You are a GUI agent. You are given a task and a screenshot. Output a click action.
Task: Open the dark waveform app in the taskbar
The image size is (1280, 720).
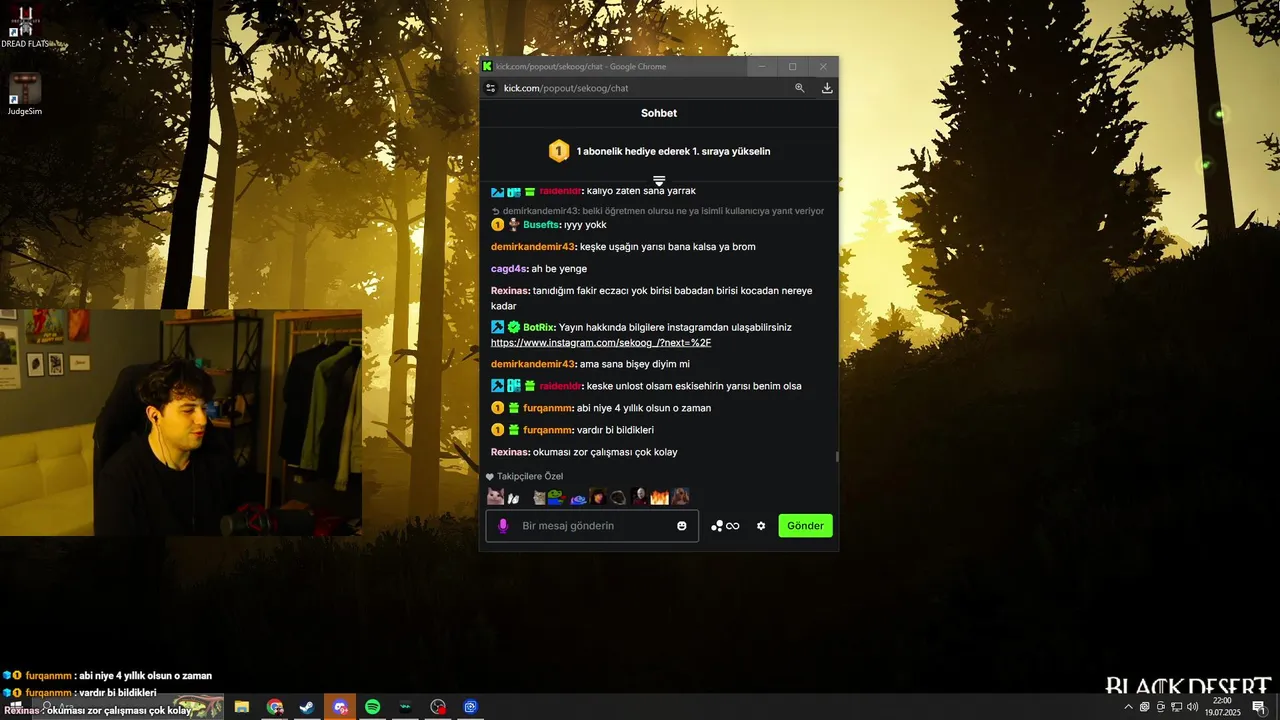tap(405, 707)
